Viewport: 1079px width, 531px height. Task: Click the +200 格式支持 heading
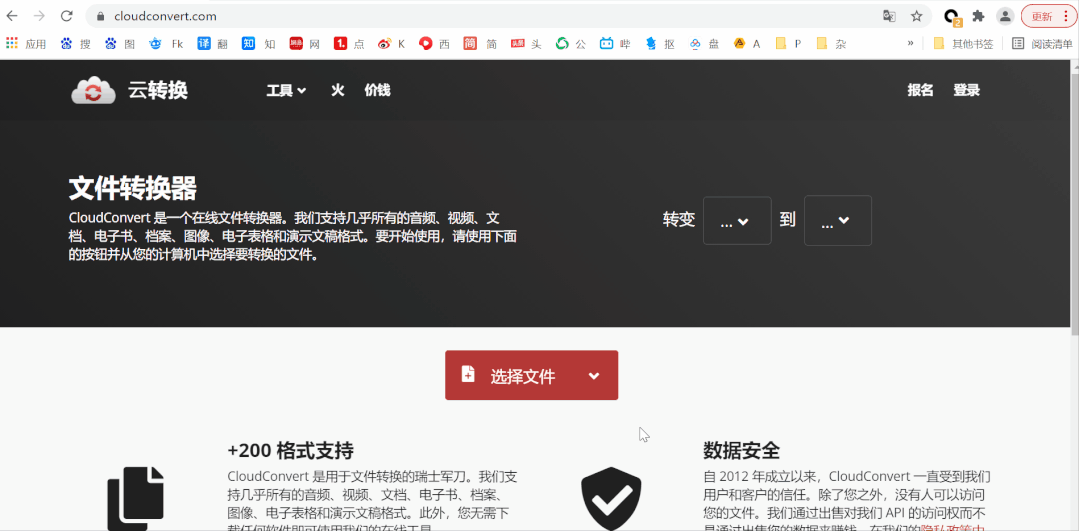[290, 451]
